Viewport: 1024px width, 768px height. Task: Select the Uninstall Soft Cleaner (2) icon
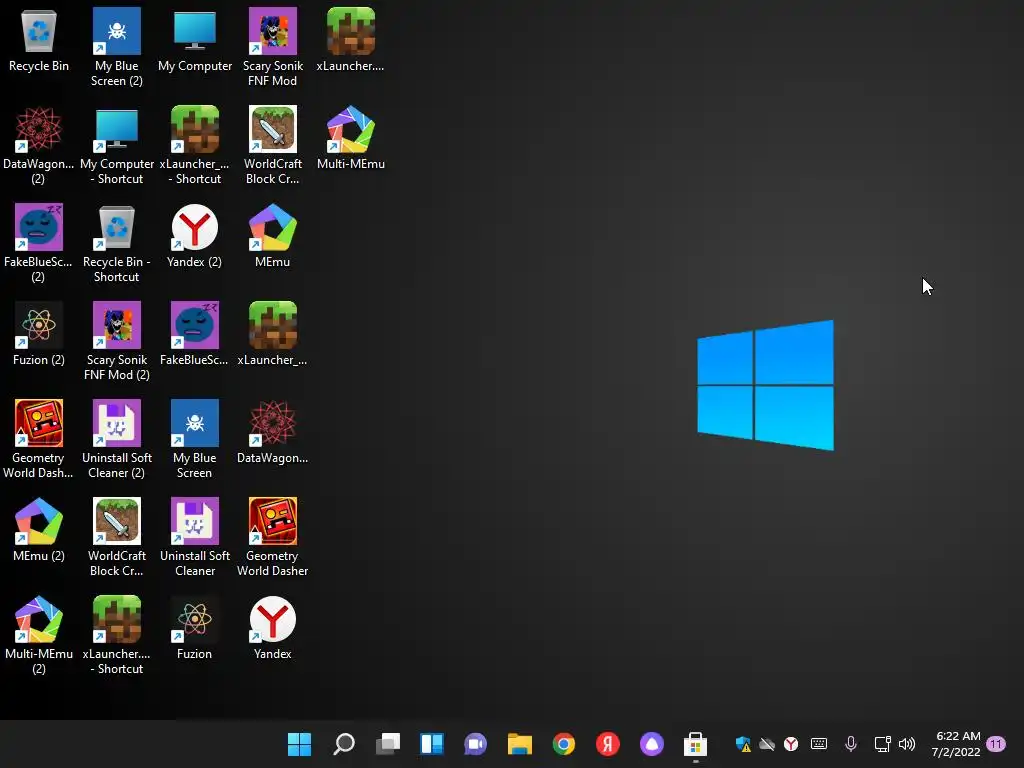[x=117, y=439]
